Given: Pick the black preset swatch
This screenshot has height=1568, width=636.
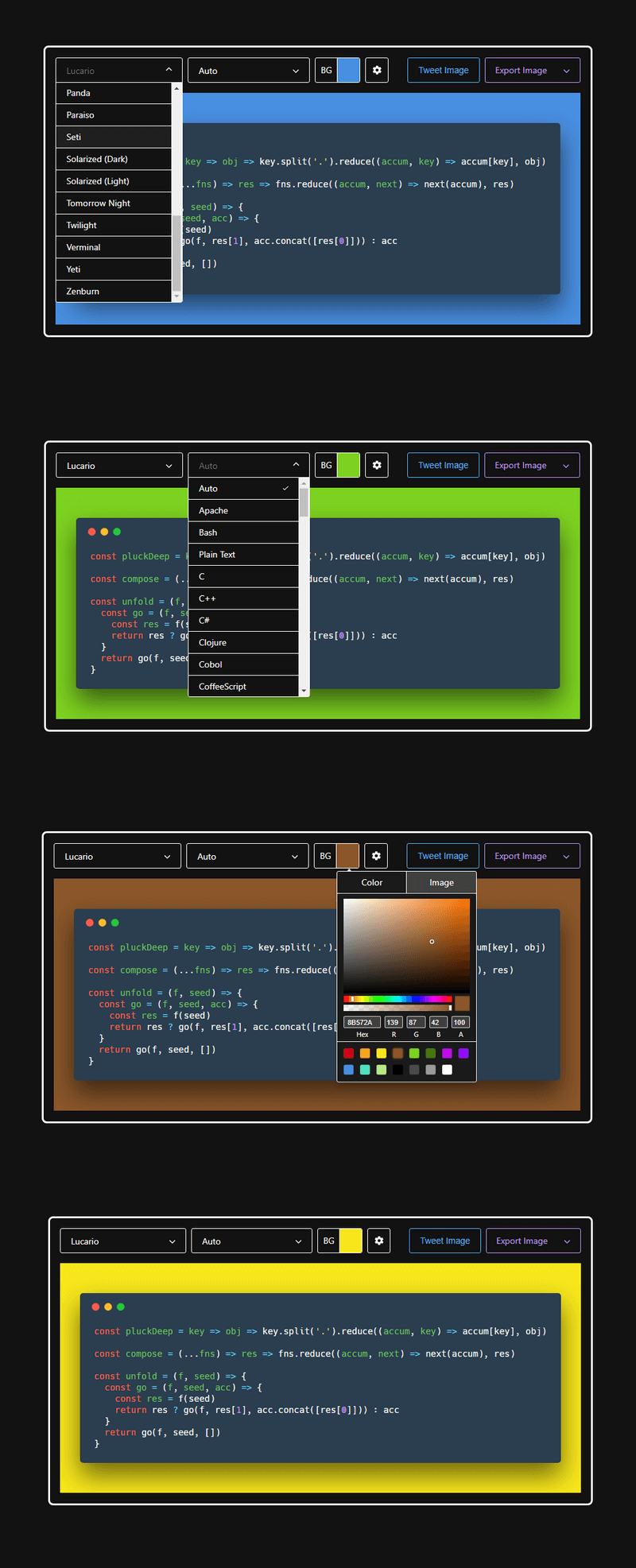Looking at the screenshot, I should tap(397, 1070).
